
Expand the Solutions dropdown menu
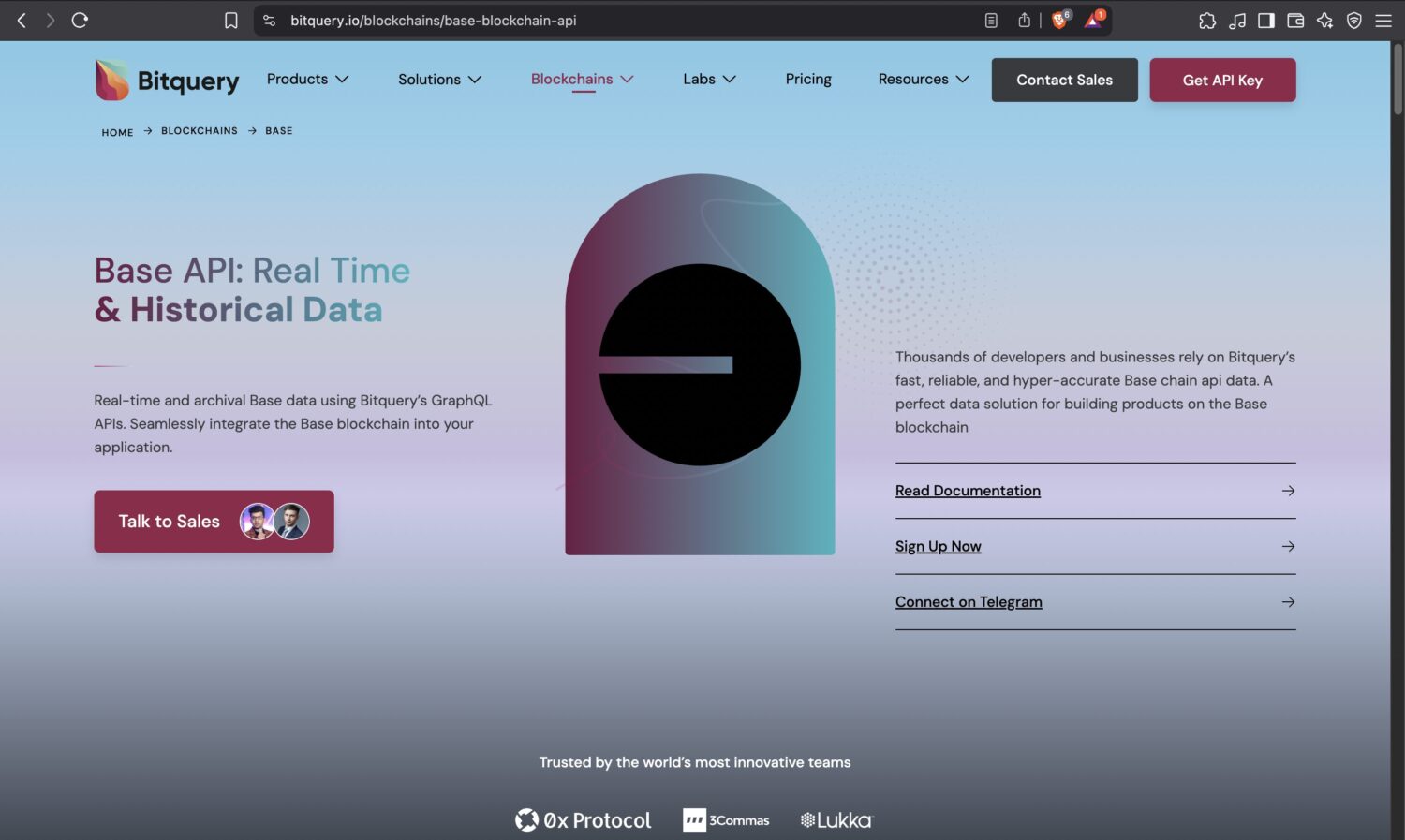click(439, 80)
